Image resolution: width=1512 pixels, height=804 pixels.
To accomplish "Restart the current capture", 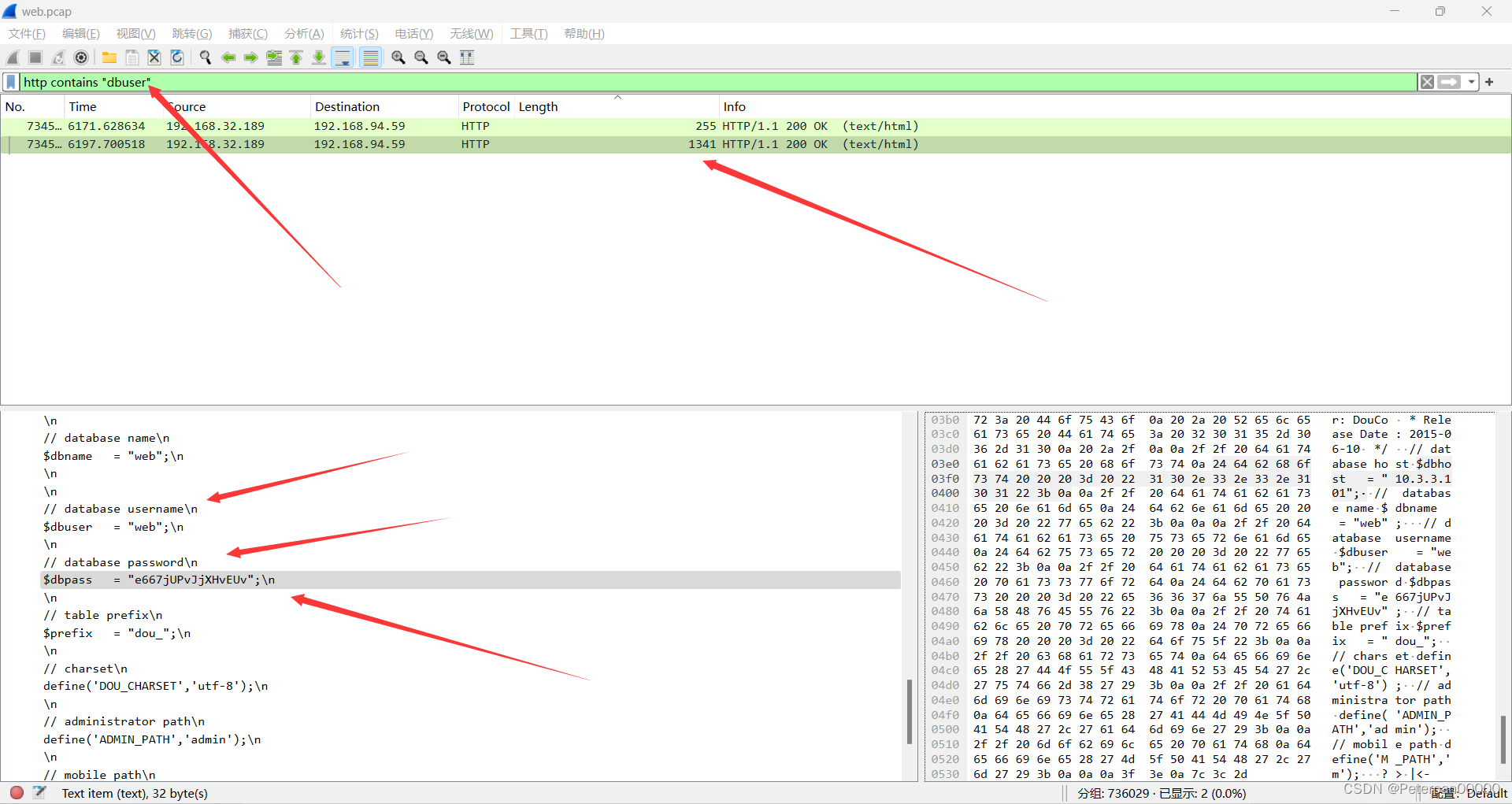I will click(58, 57).
